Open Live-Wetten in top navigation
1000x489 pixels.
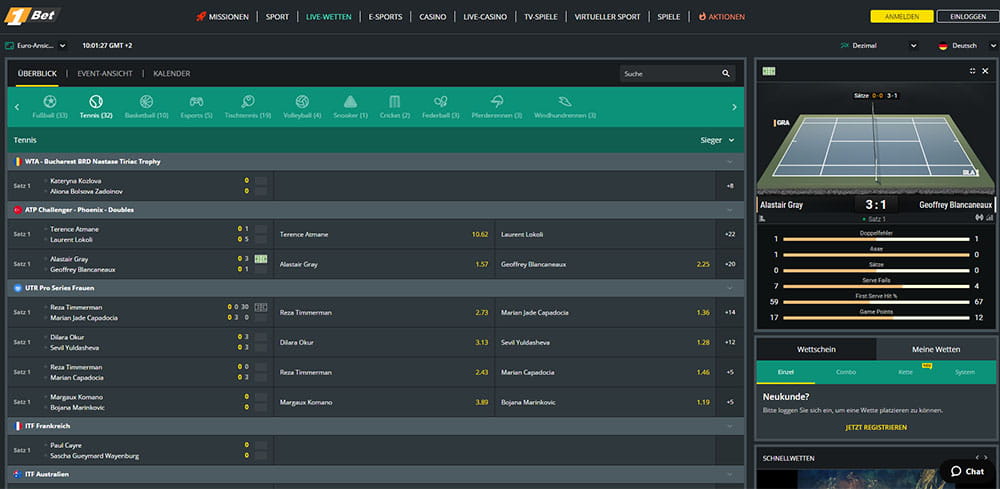(x=328, y=17)
